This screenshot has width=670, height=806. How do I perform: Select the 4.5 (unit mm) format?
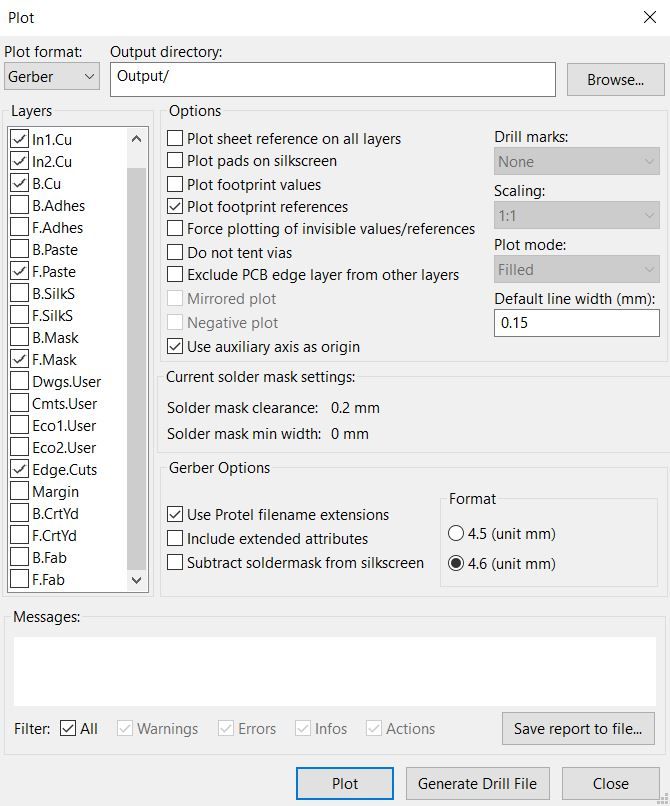(x=457, y=533)
